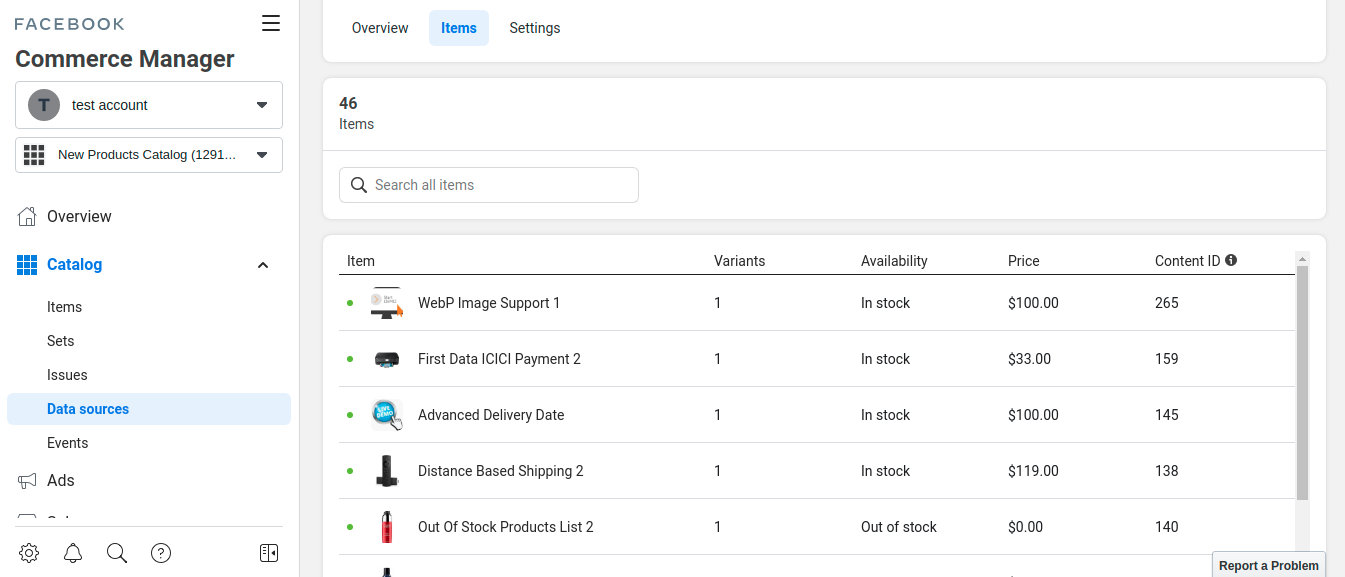Image resolution: width=1345 pixels, height=577 pixels.
Task: Open notifications bell icon
Action: (73, 553)
